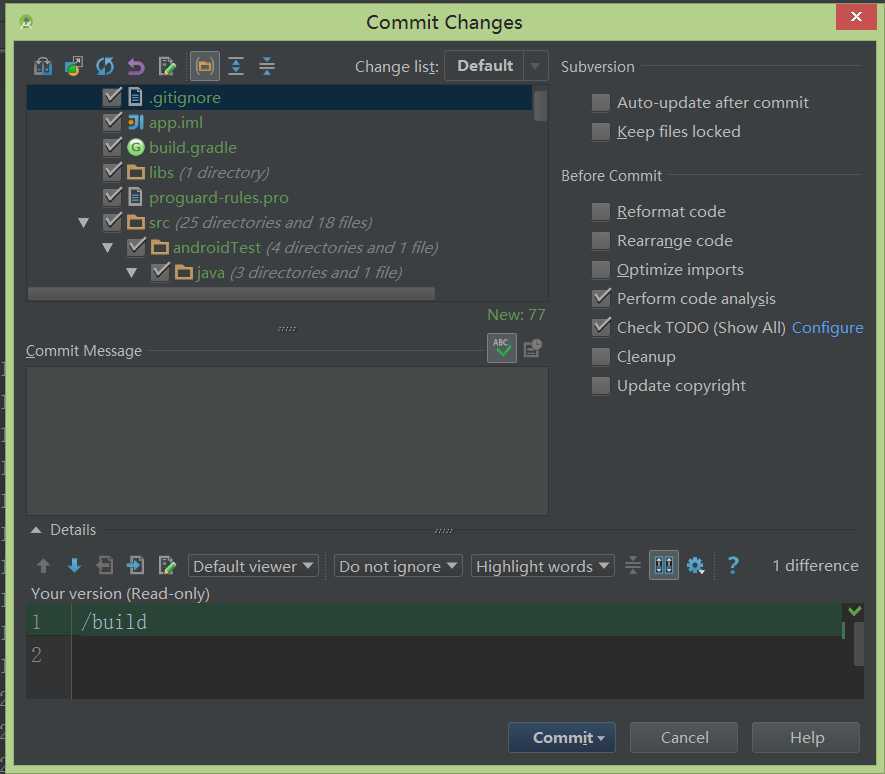Click Jump to Source icon in Details toolbar
Image resolution: width=885 pixels, height=774 pixels.
point(167,565)
